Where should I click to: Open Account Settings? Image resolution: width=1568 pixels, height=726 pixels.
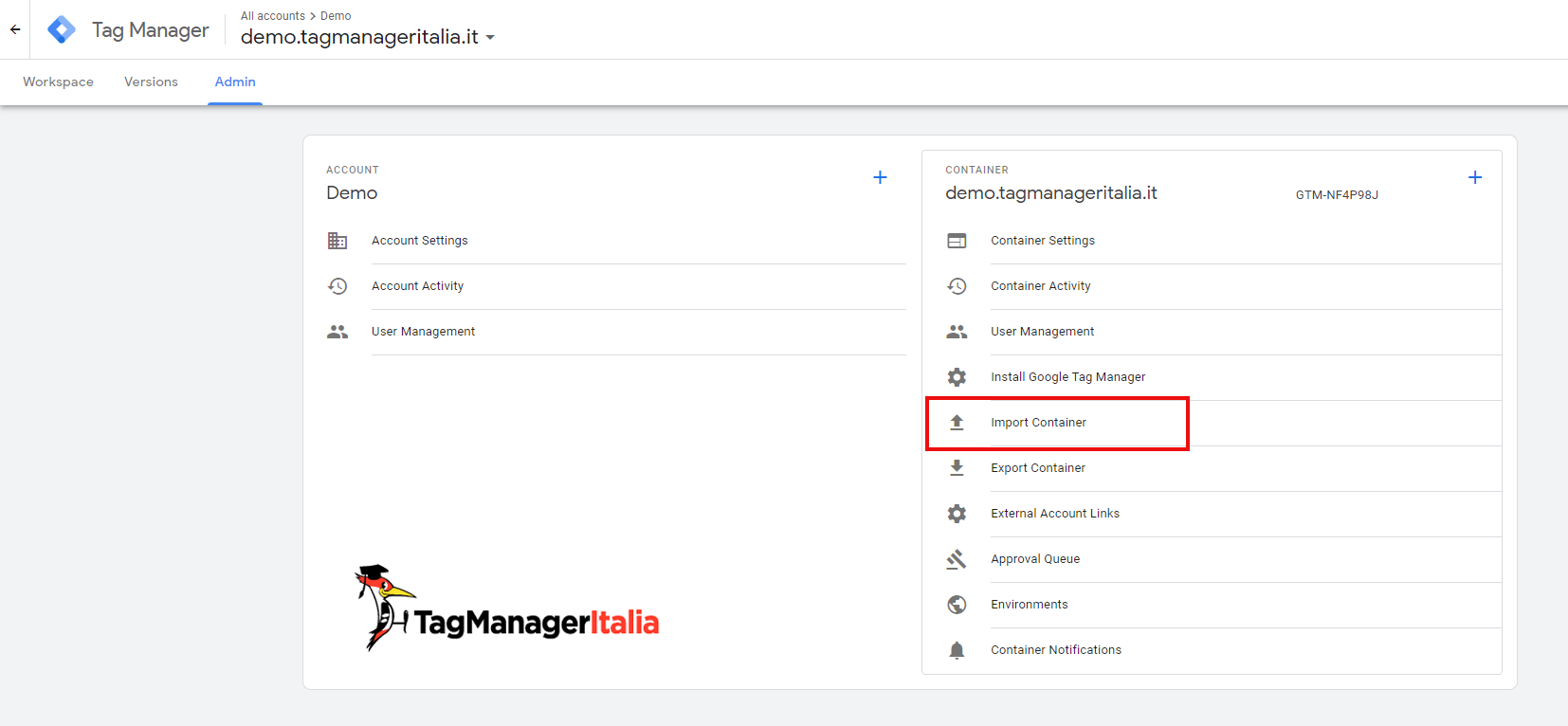(x=420, y=241)
